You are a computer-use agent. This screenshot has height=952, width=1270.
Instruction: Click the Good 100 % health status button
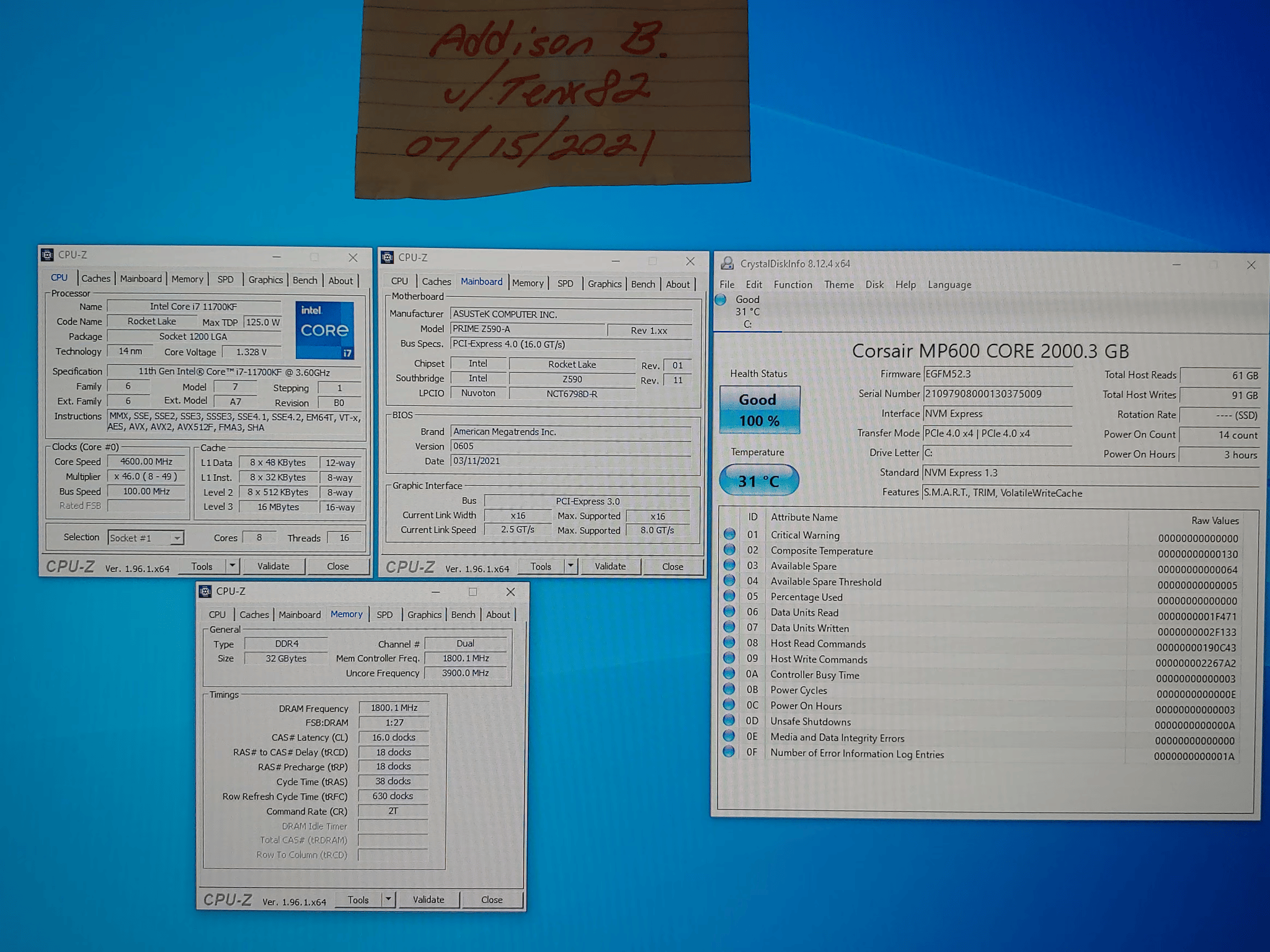pyautogui.click(x=760, y=410)
